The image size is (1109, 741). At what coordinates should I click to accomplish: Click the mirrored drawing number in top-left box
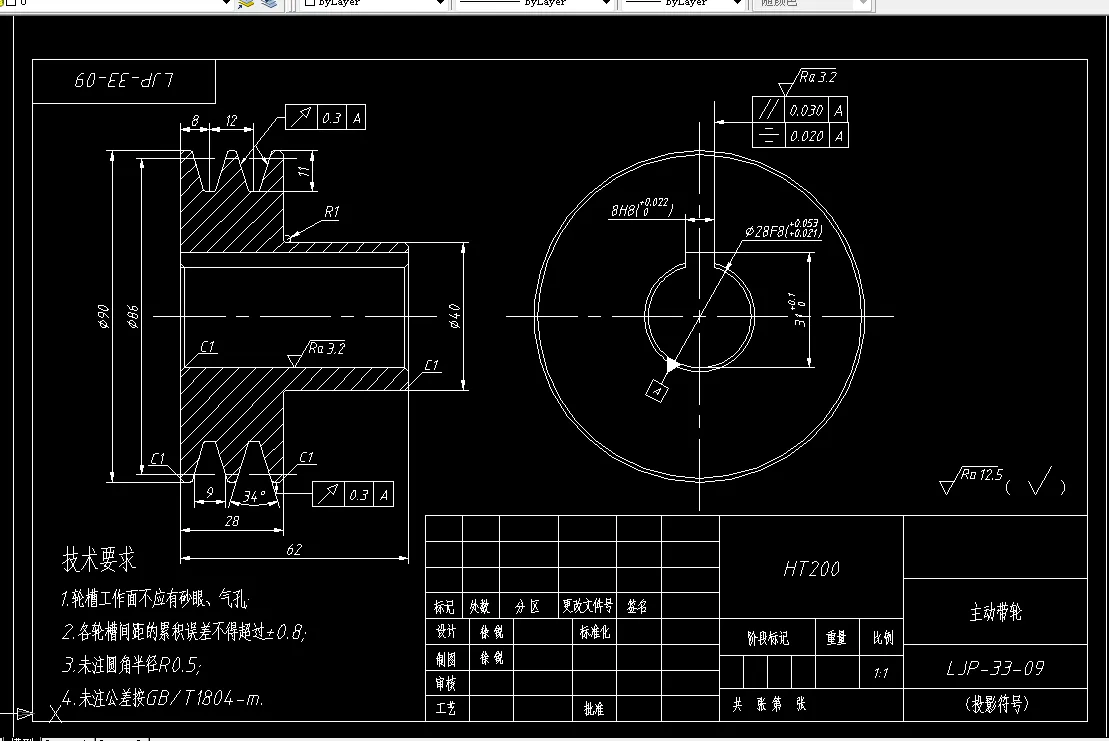124,81
